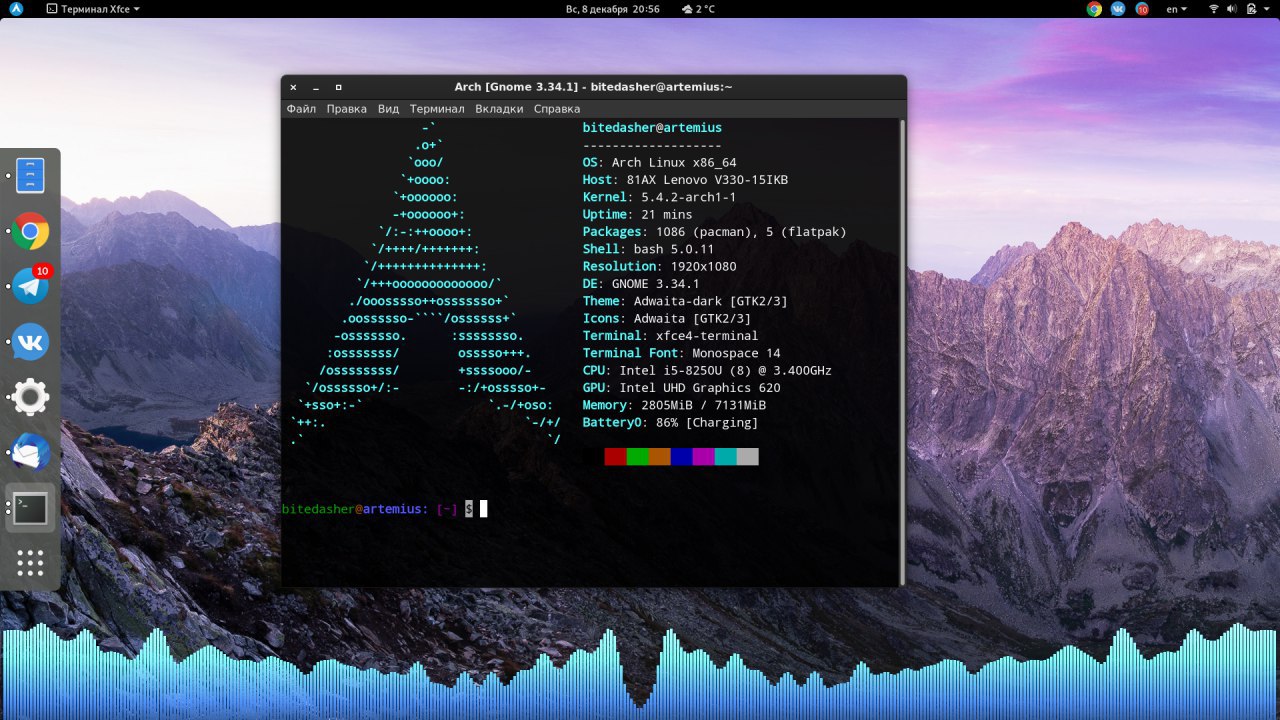Click the 'OS: Arch Linux x86_64' line

(659, 163)
